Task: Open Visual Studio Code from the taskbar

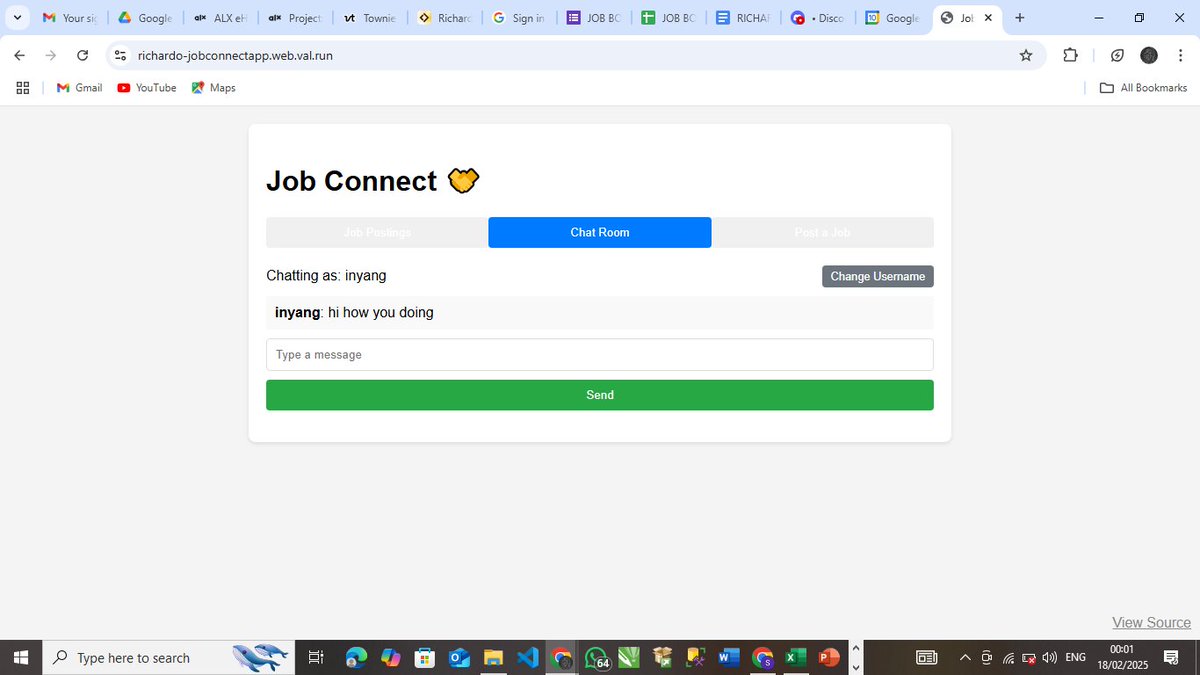Action: click(x=527, y=657)
